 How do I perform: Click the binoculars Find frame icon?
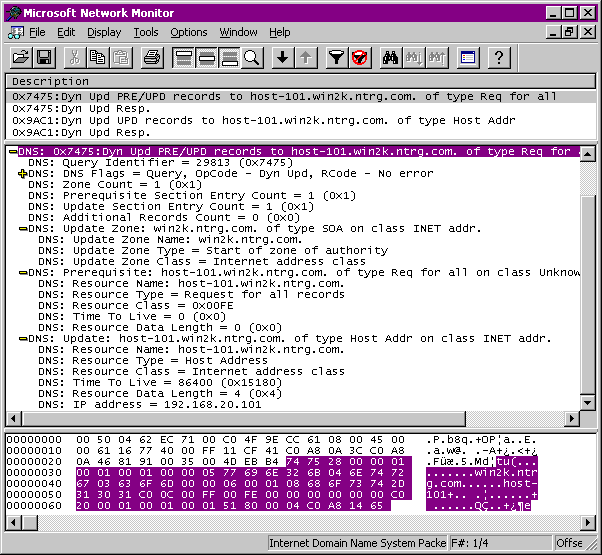[392, 58]
